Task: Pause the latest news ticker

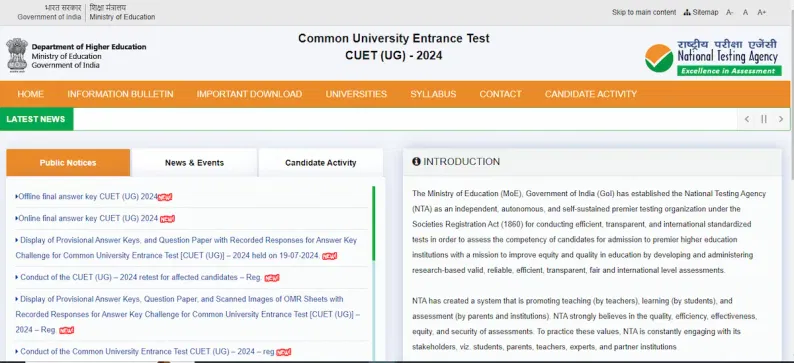Action: 764,119
